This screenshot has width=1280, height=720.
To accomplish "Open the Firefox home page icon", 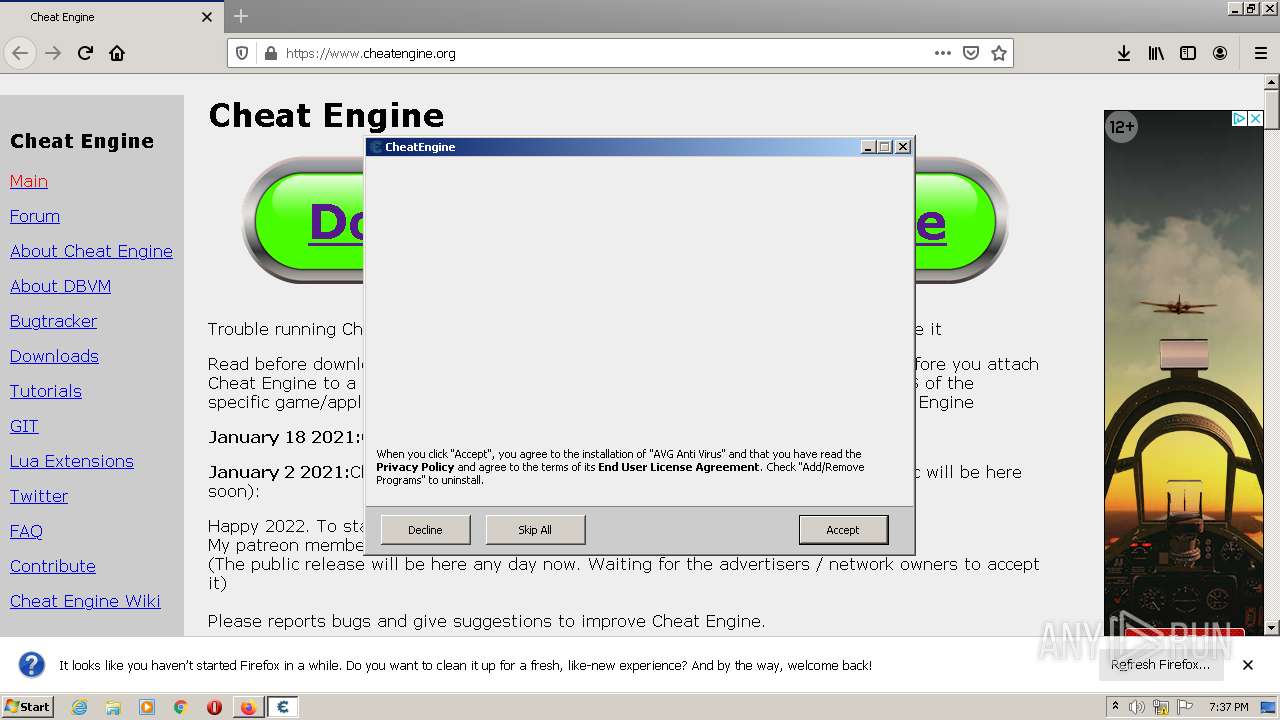I will 117,53.
